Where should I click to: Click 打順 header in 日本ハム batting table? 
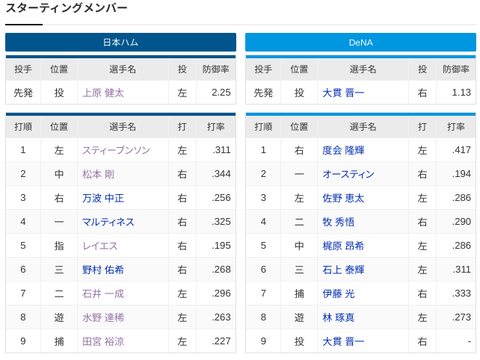[23, 127]
